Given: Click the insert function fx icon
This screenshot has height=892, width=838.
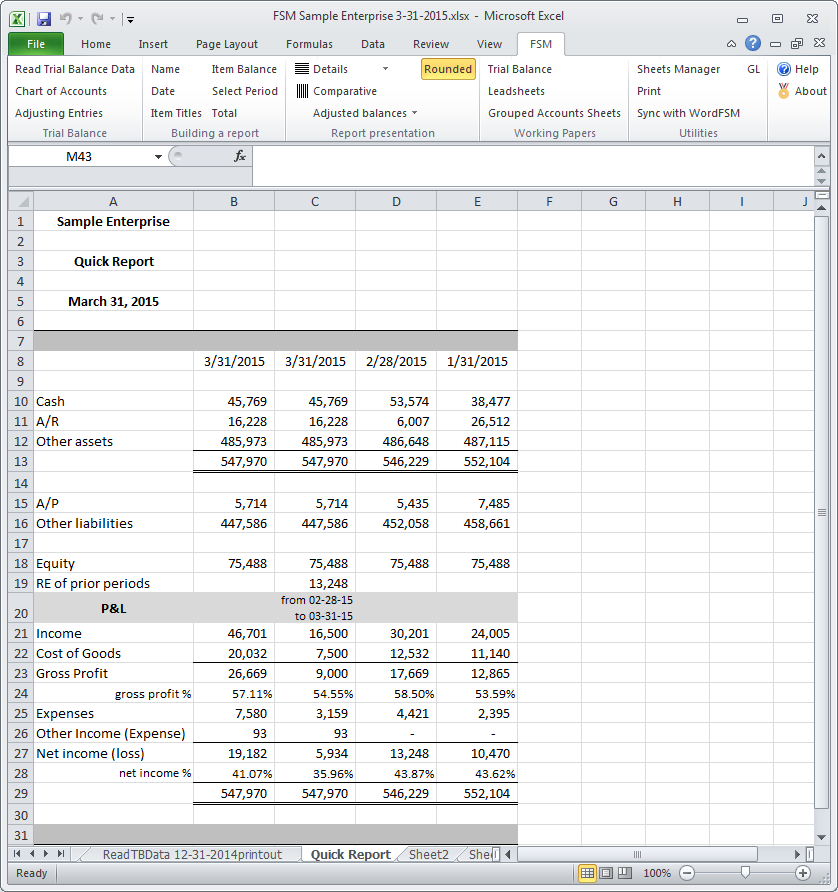Looking at the screenshot, I should 240,156.
